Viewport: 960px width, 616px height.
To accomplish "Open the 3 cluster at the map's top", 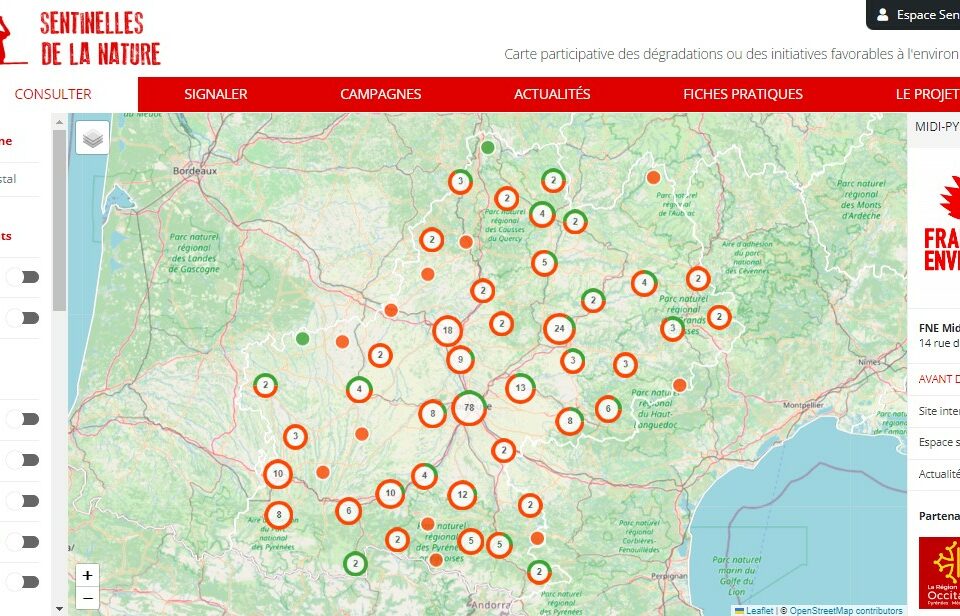I will point(460,181).
